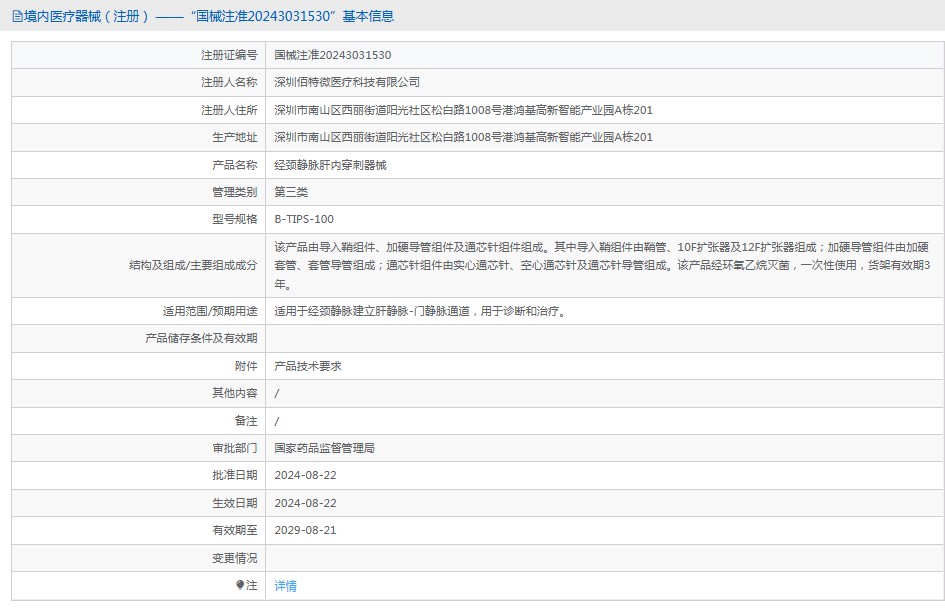Click approval department 国家药品监督管理局
945x611 pixels.
click(x=324, y=448)
